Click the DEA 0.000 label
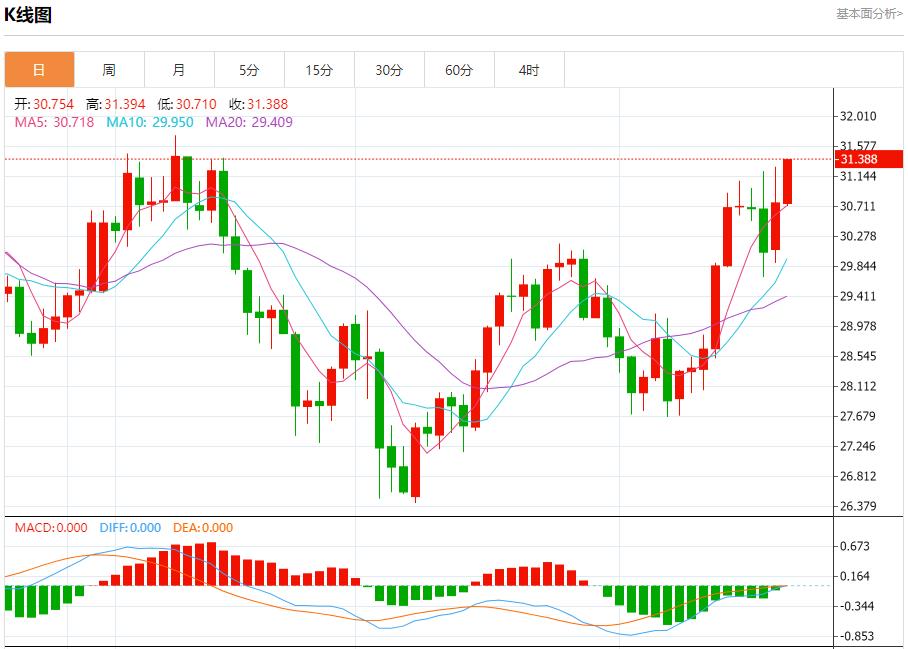The height and width of the screenshot is (649, 908). pos(203,528)
